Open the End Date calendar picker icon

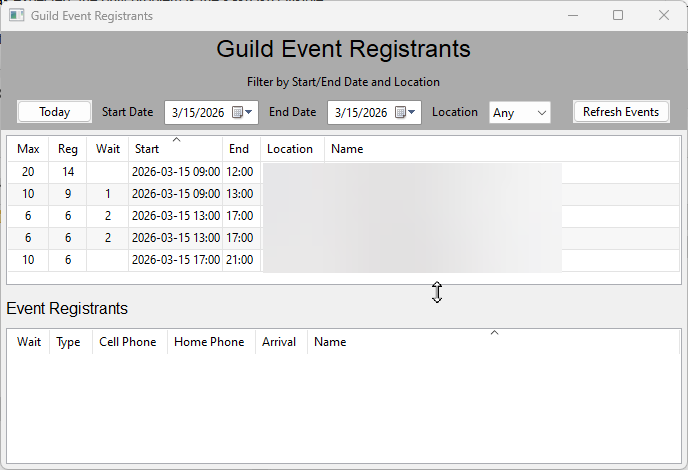405,112
